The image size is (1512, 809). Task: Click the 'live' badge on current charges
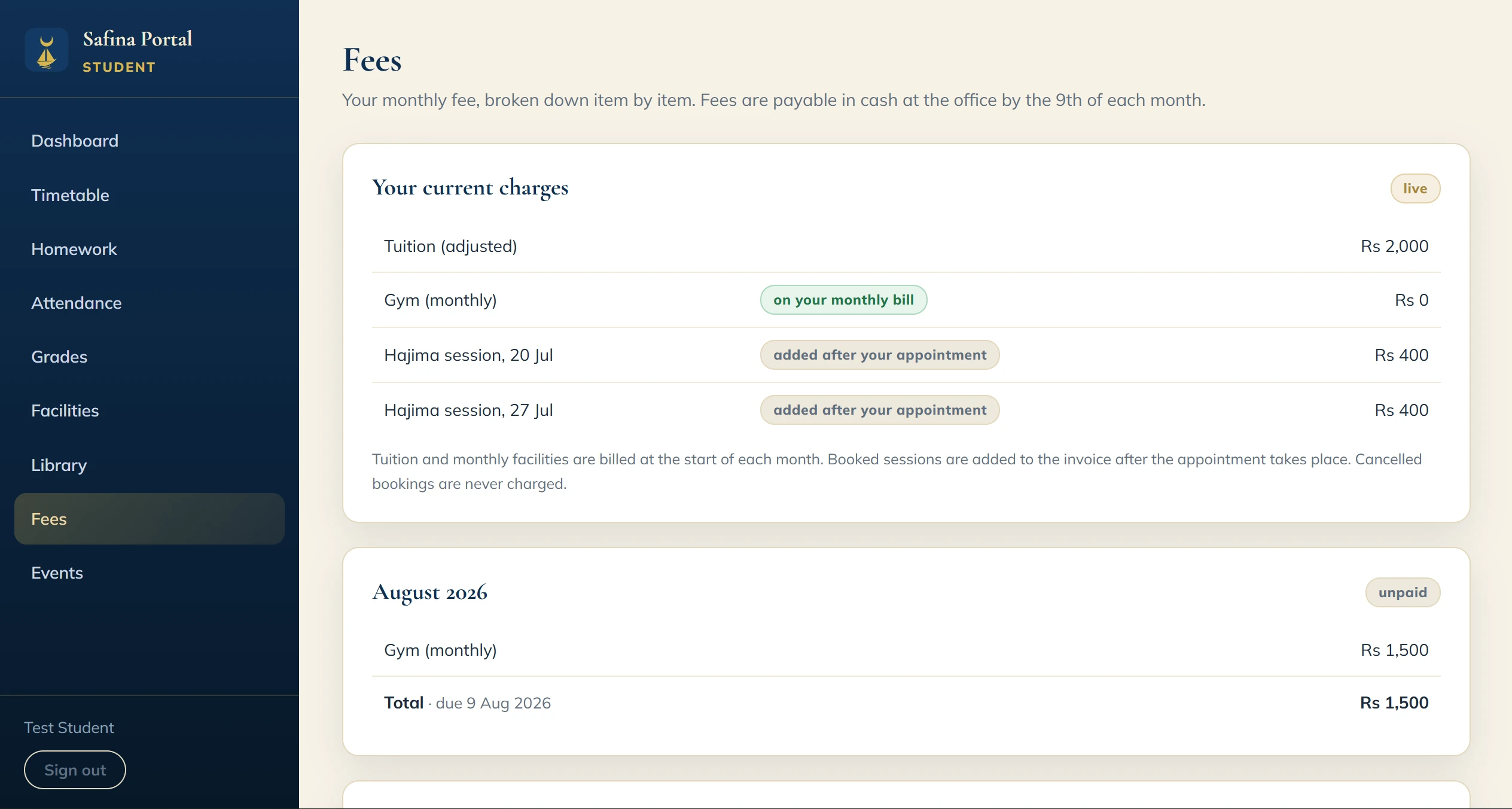click(x=1415, y=188)
